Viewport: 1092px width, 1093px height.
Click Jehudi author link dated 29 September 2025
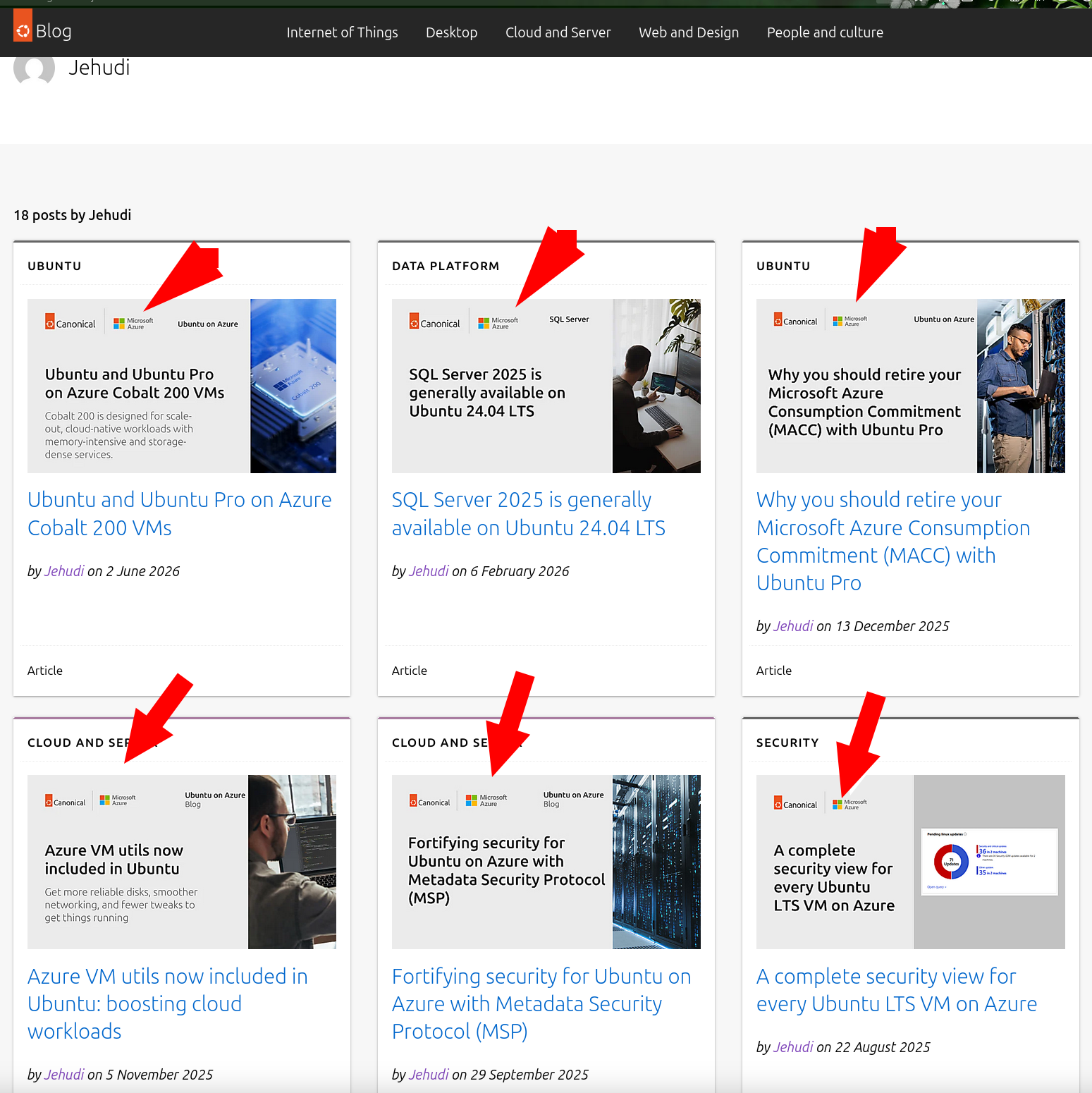(429, 1075)
